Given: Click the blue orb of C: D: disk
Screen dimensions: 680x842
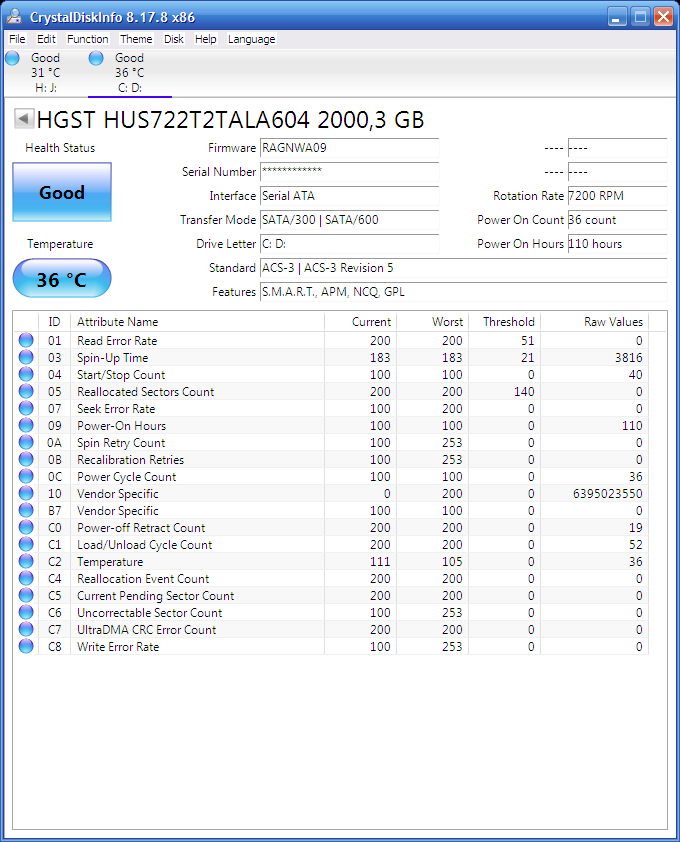Looking at the screenshot, I should (x=96, y=58).
